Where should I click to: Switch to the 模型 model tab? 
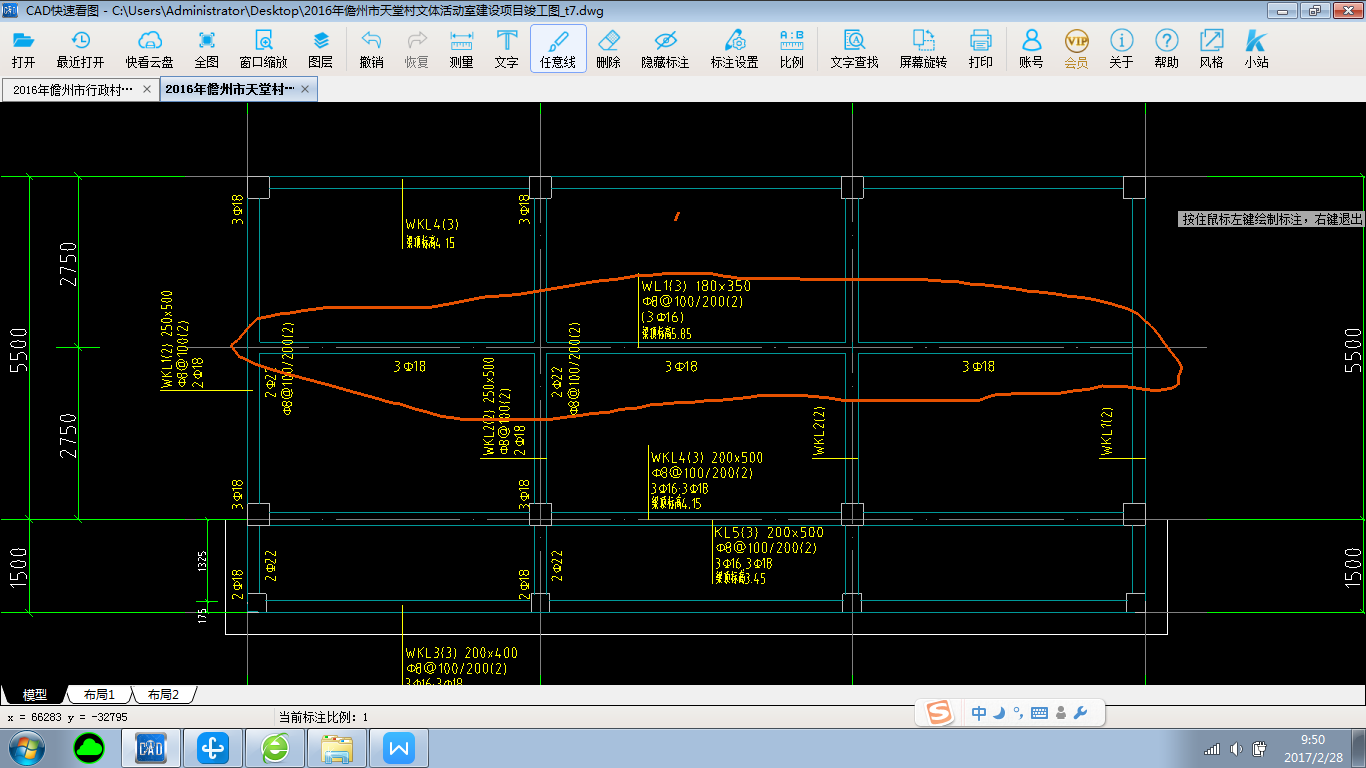tap(35, 694)
